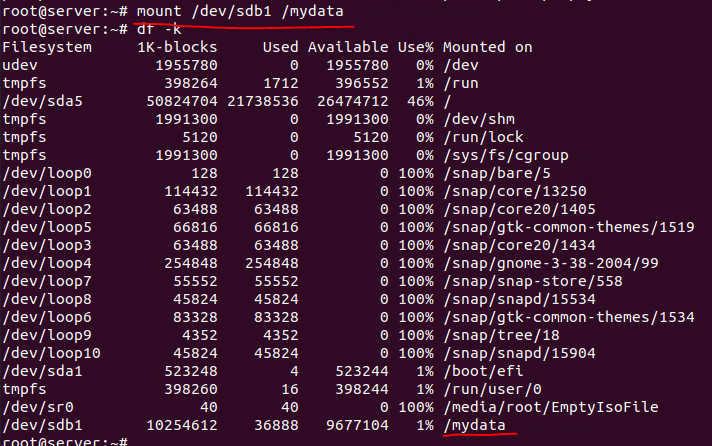Screen dimensions: 712x446
Task: Click the '/snap/snap-store/558' mount point
Action: point(532,281)
